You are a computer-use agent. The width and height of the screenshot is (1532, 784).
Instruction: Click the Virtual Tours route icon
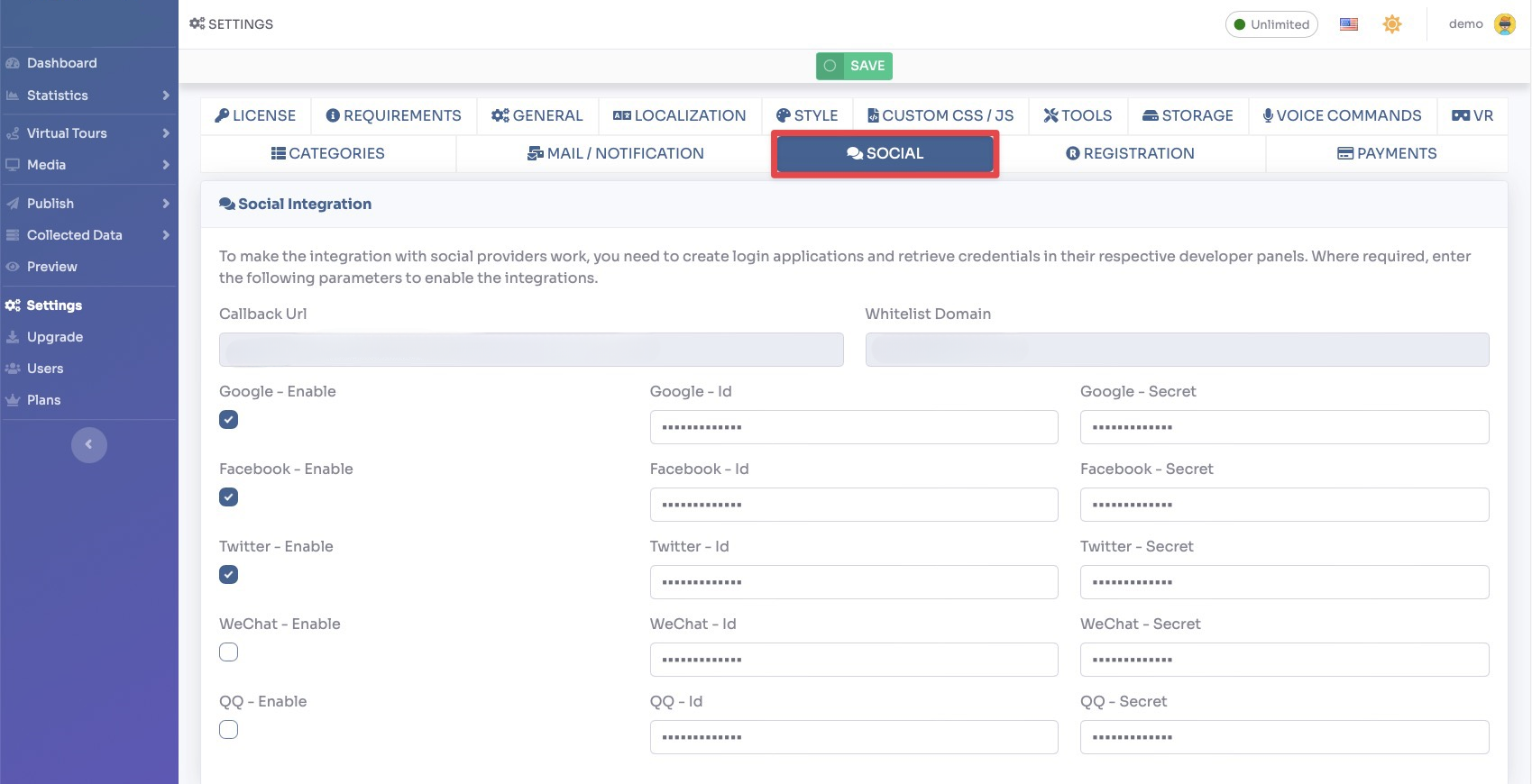(13, 133)
